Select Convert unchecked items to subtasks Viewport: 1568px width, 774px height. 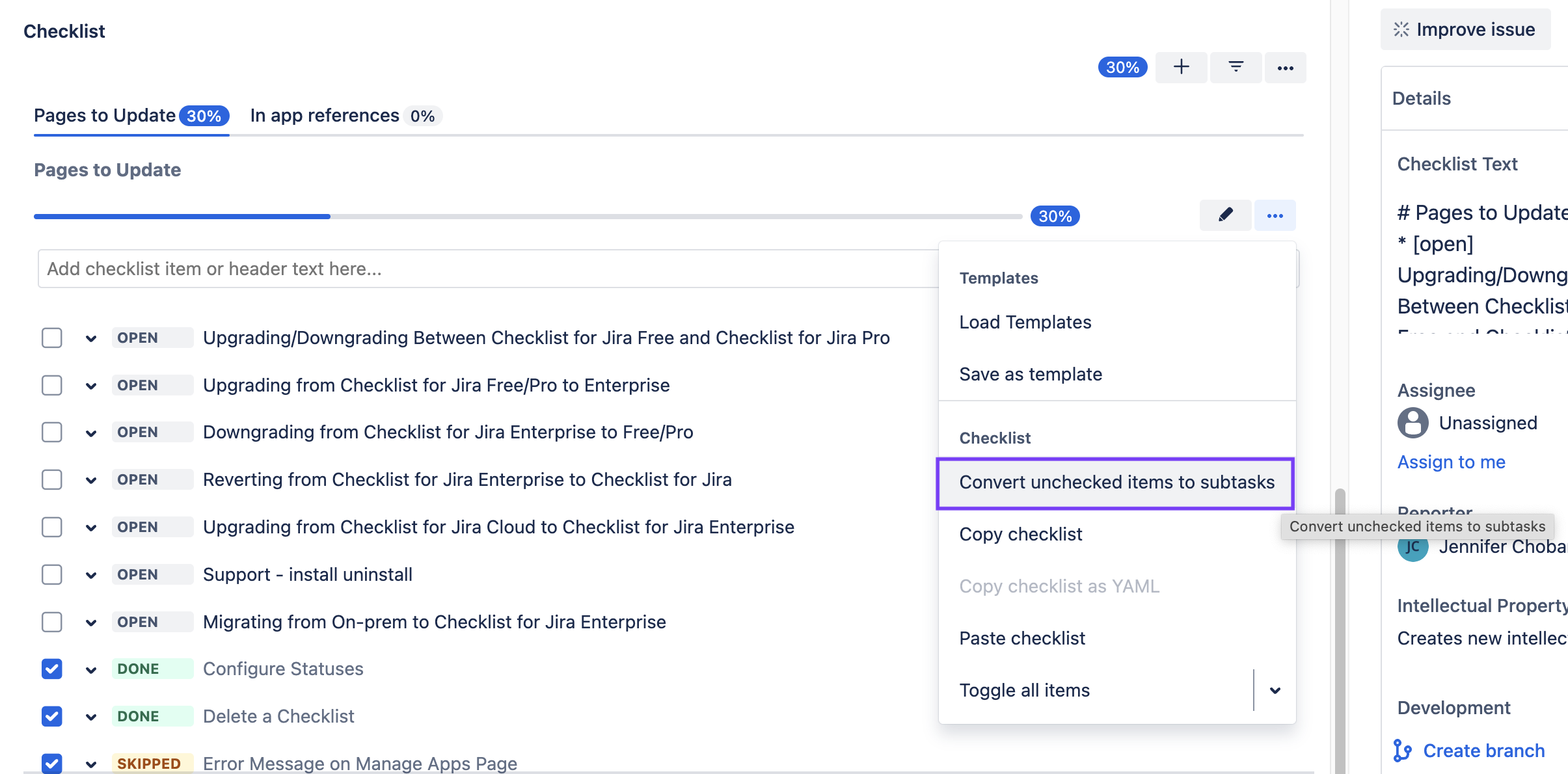click(1116, 482)
